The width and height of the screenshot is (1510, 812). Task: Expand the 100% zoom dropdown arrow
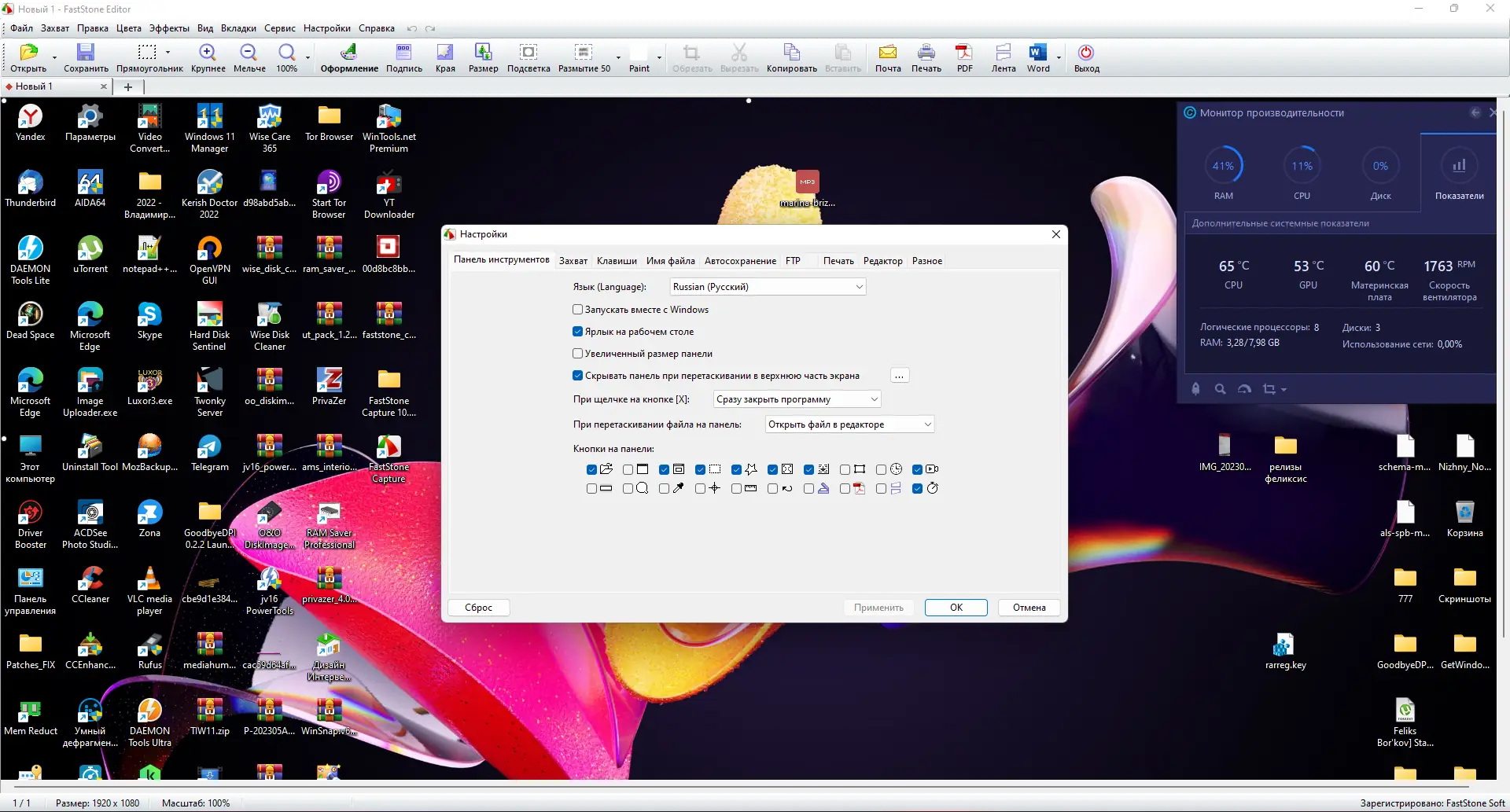(x=308, y=57)
